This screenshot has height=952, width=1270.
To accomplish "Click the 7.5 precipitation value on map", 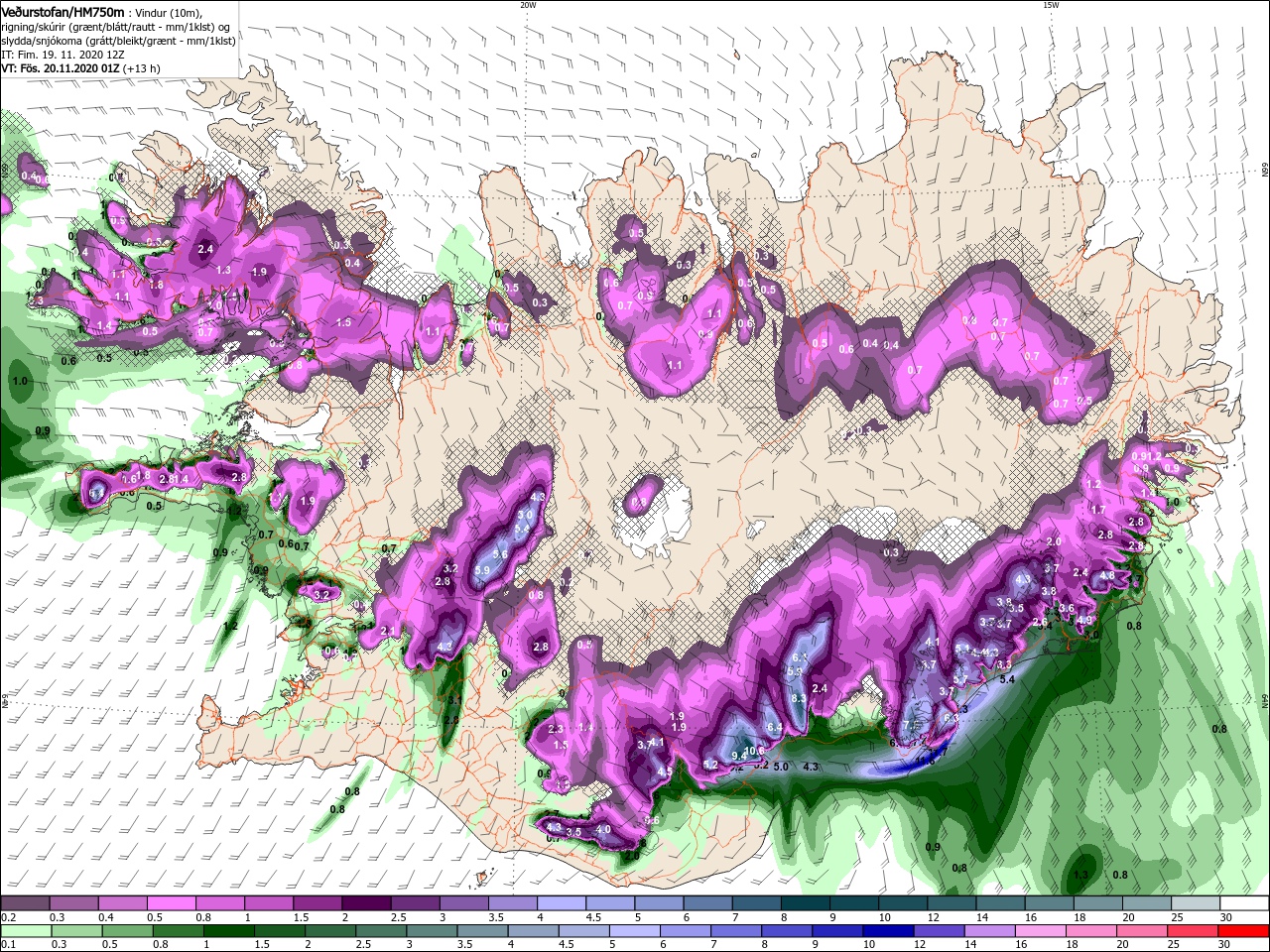I will pos(911,725).
